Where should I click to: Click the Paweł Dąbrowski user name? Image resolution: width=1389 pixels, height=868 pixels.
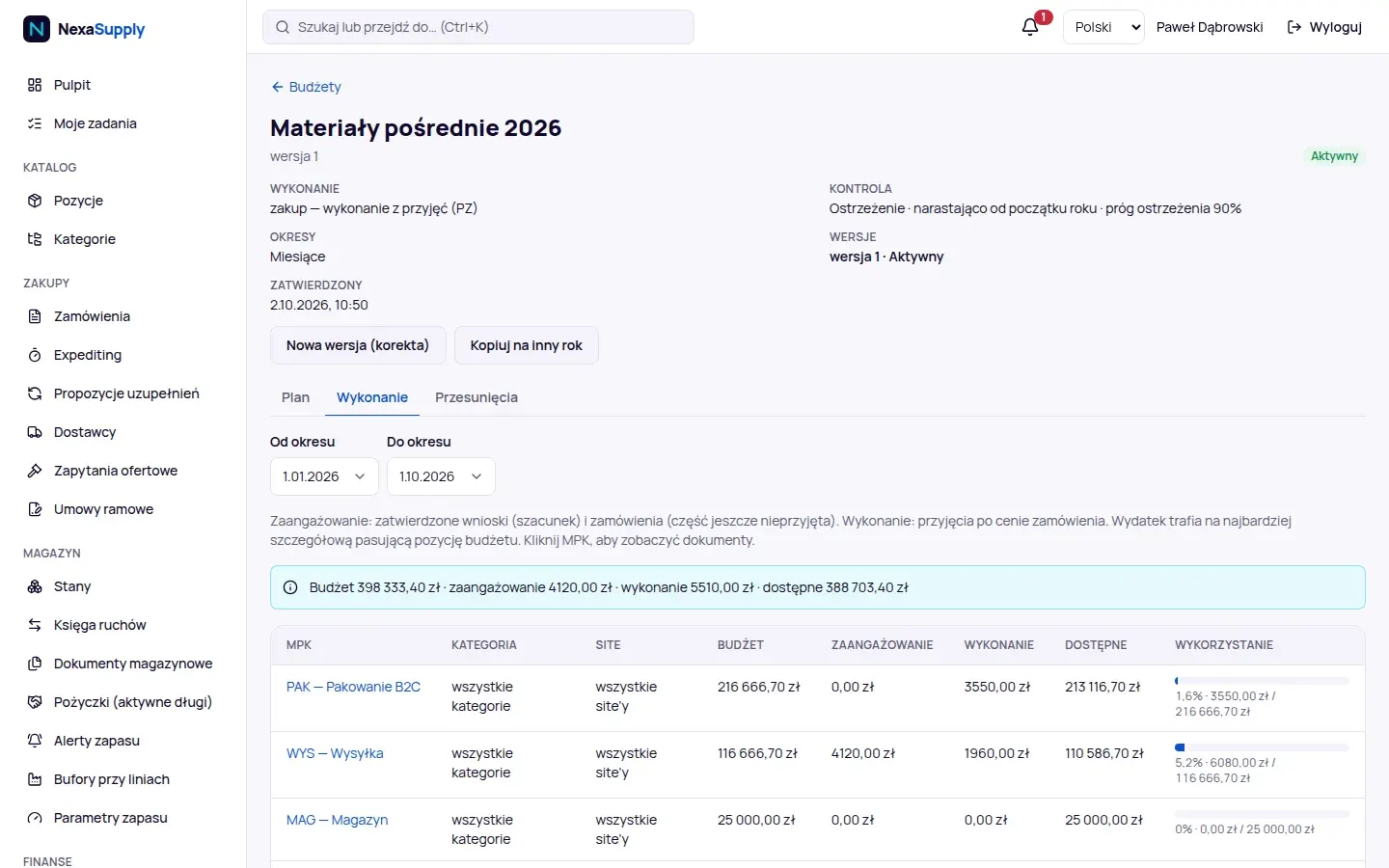click(1210, 27)
